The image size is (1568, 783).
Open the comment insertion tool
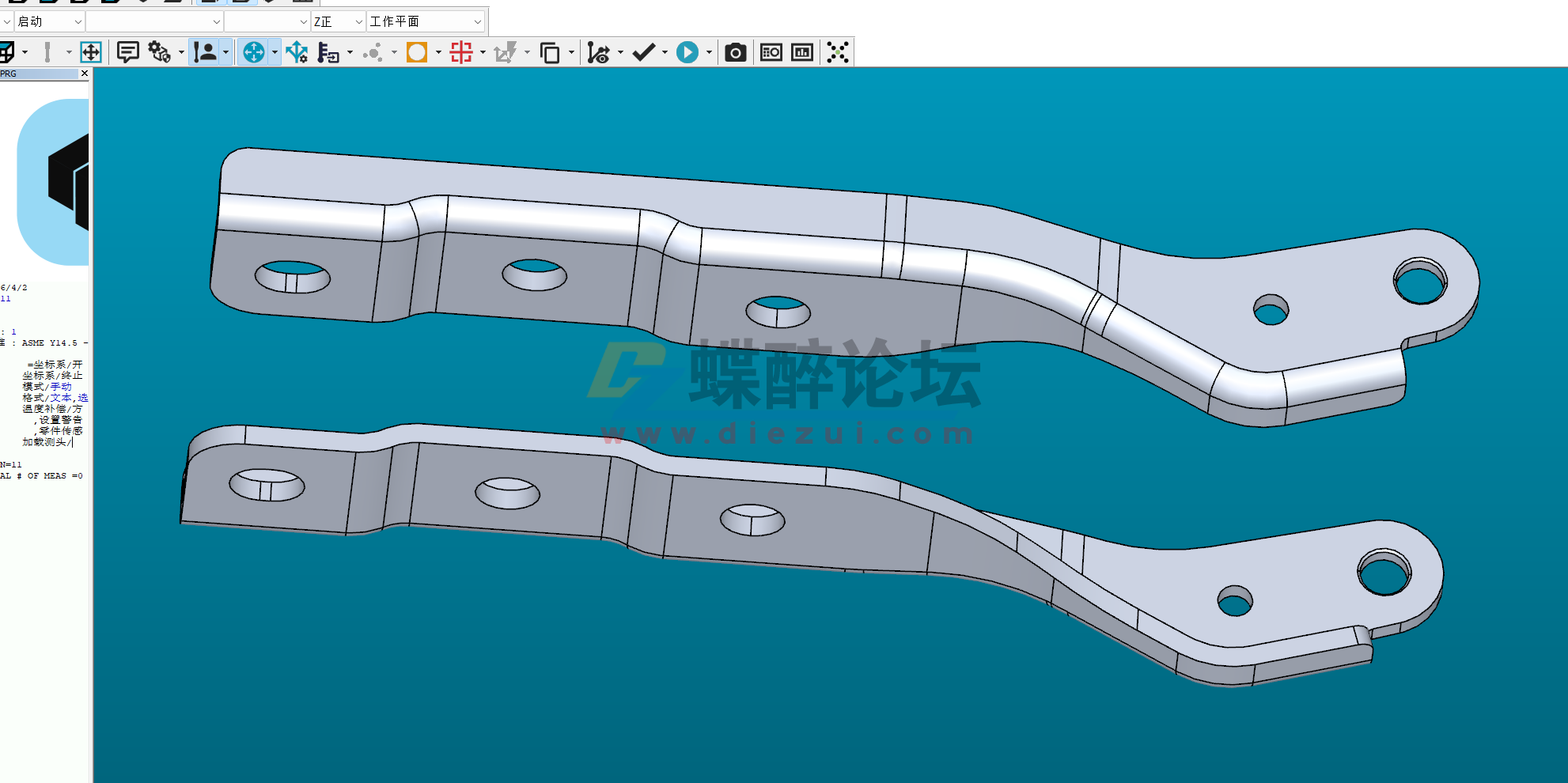(x=127, y=52)
